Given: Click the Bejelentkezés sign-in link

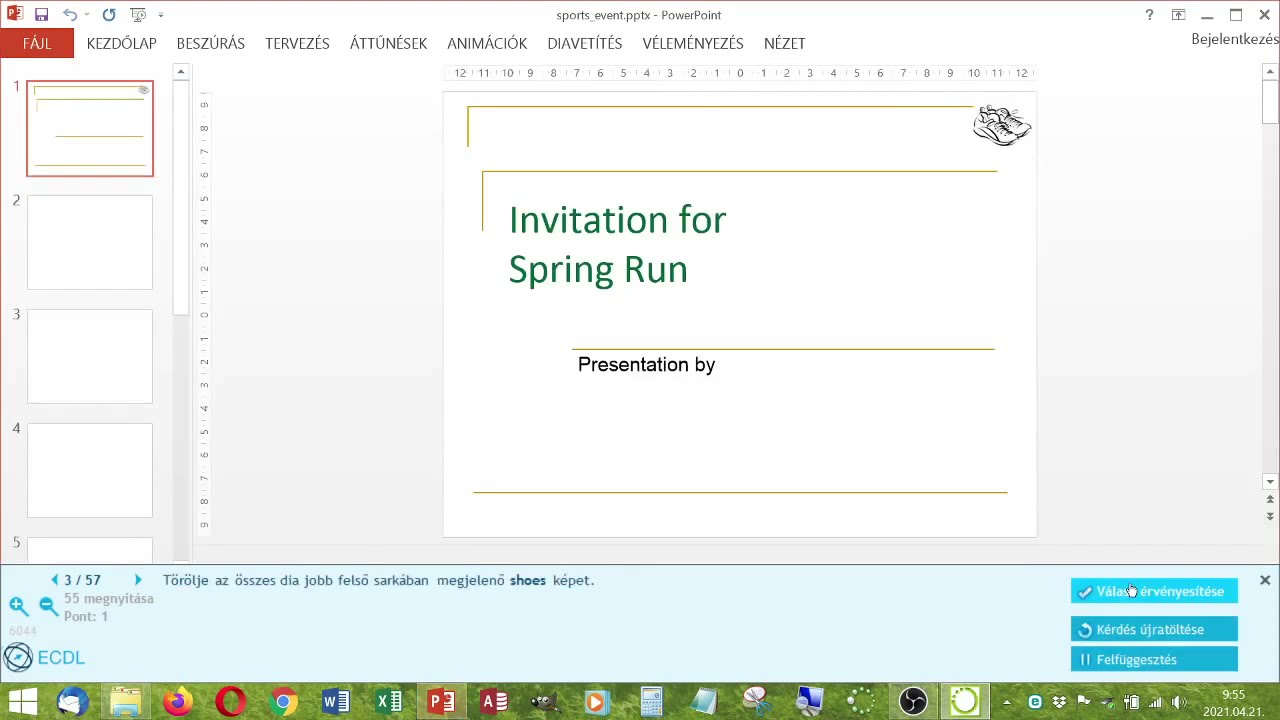Looking at the screenshot, I should point(1235,39).
